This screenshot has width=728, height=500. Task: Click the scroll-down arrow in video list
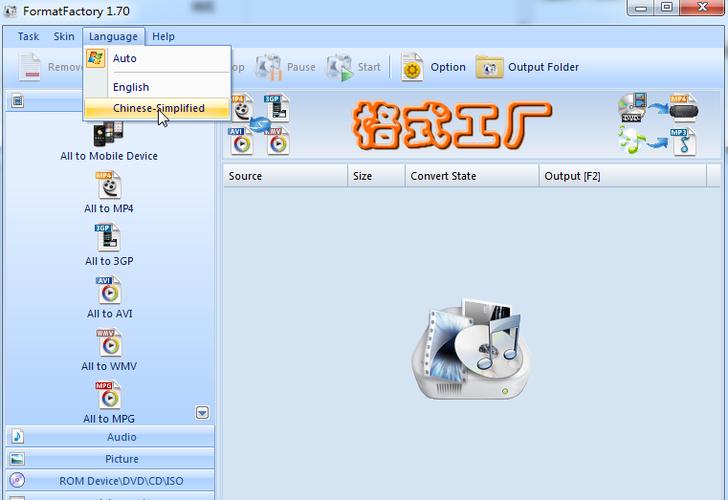coord(202,413)
